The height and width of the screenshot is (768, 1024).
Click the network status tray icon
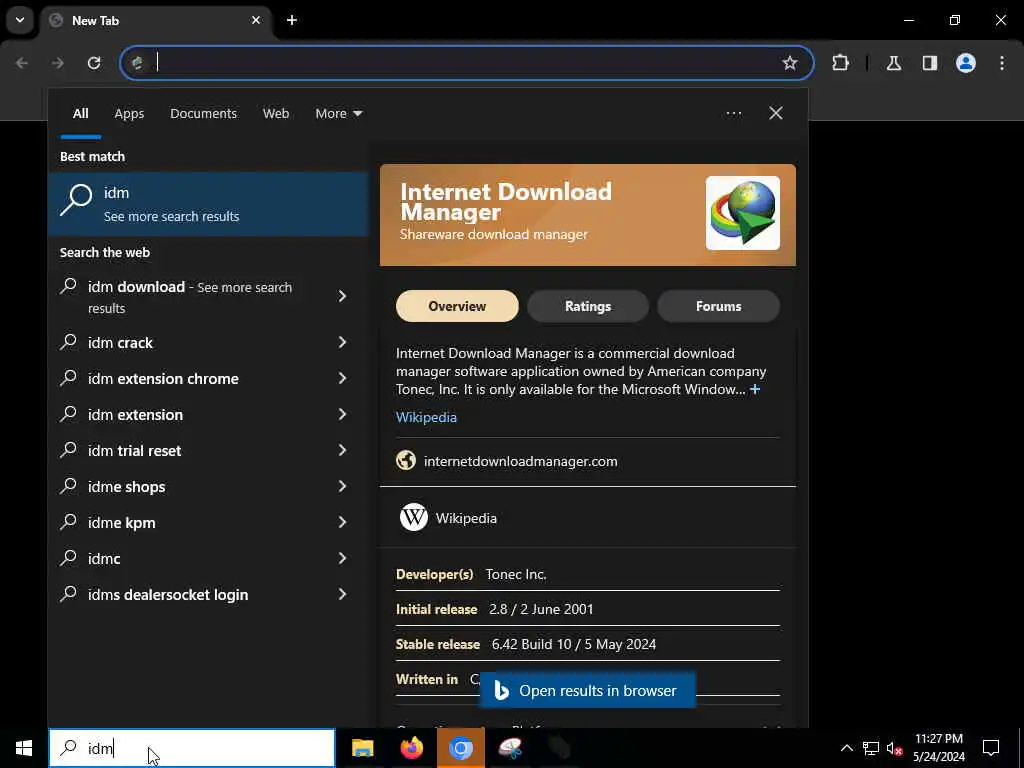pyautogui.click(x=871, y=748)
